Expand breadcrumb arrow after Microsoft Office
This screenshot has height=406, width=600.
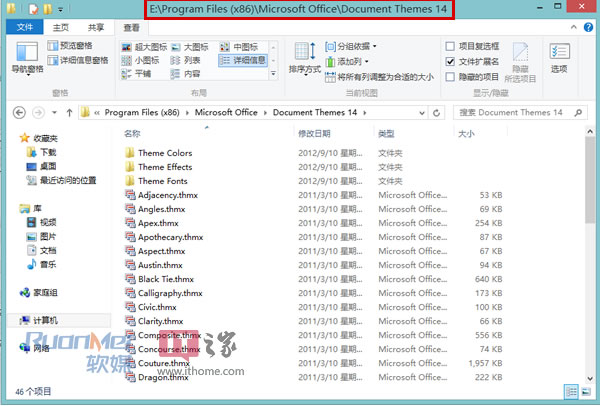[x=265, y=113]
